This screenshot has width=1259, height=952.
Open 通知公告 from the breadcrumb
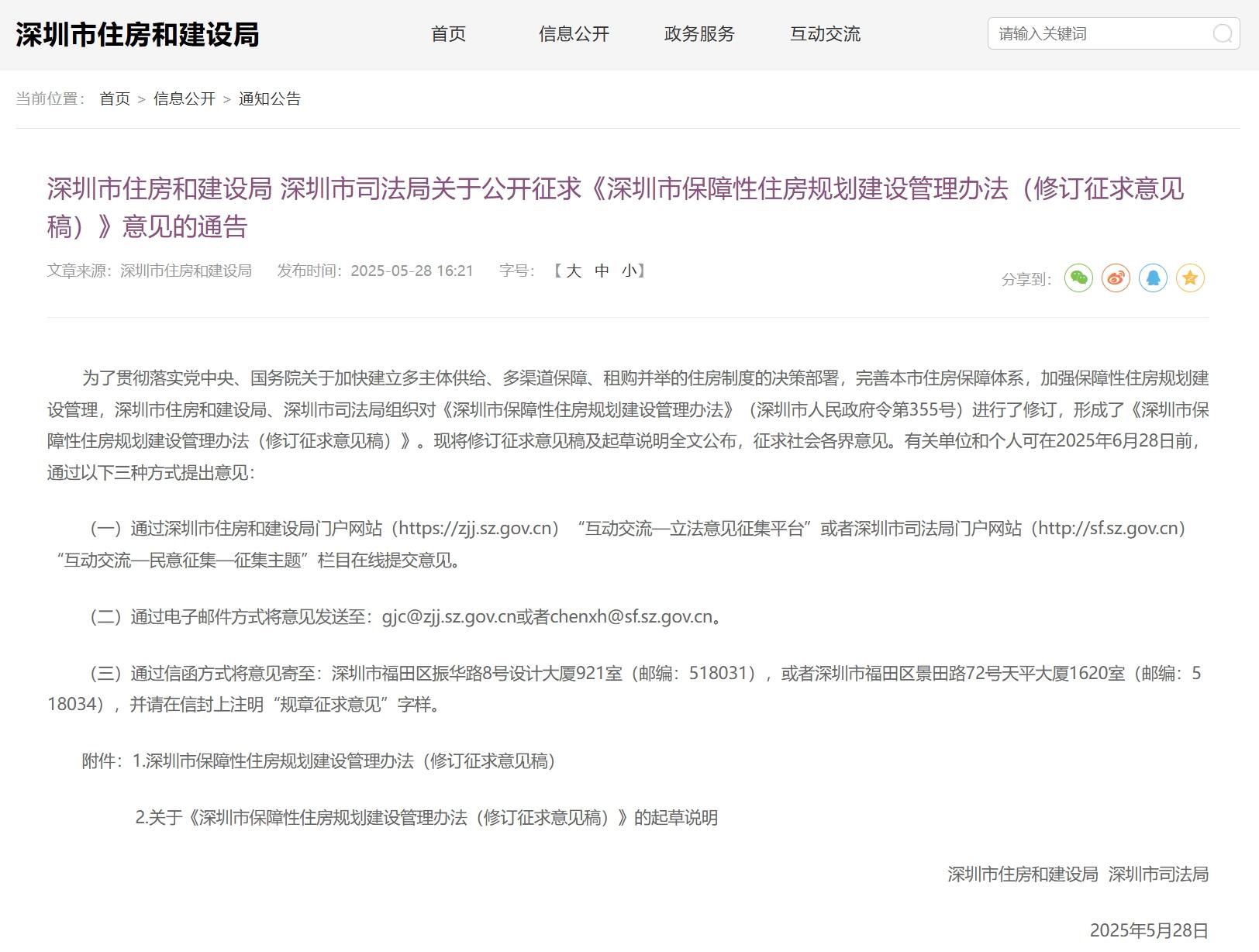coord(270,99)
